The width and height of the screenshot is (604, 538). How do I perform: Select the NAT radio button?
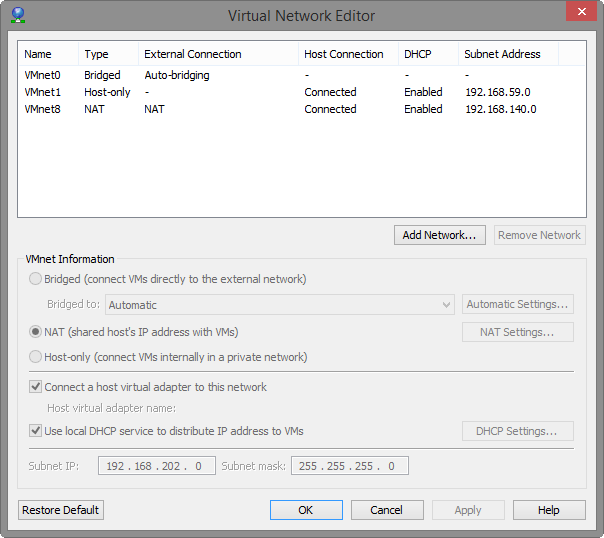(x=35, y=332)
